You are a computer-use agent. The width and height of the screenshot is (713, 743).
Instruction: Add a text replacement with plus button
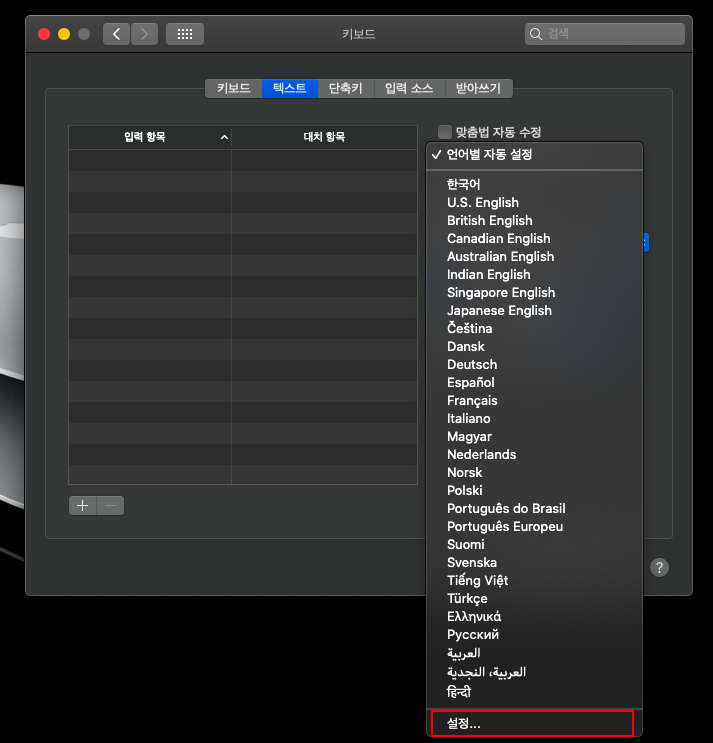click(82, 506)
